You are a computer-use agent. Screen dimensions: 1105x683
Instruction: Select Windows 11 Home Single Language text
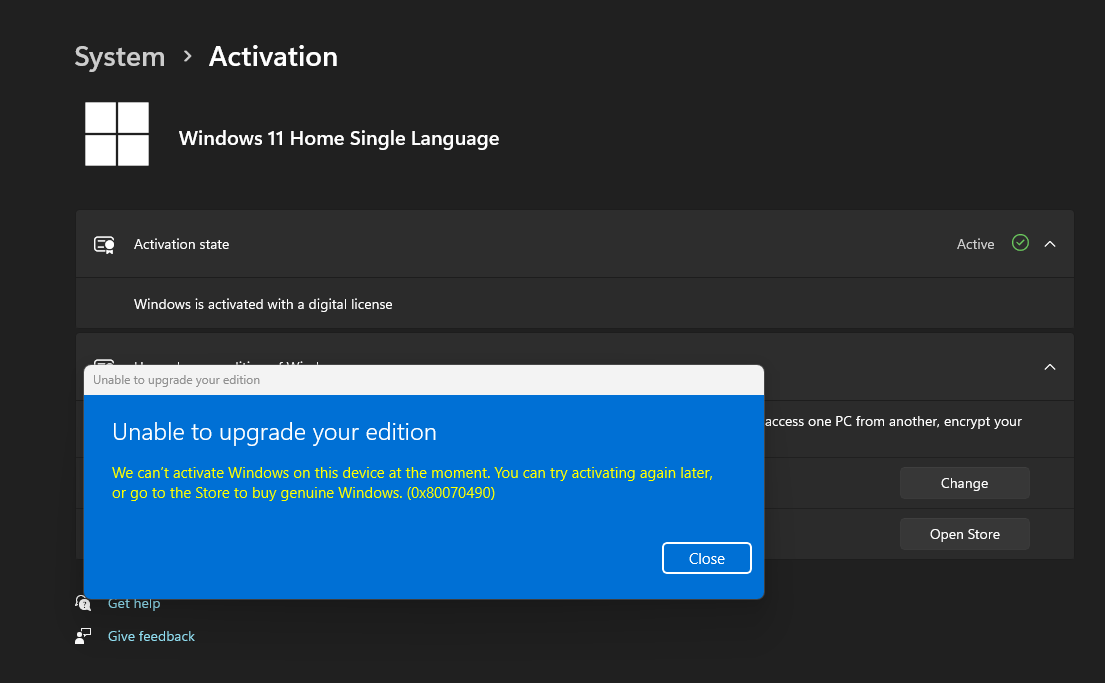339,138
